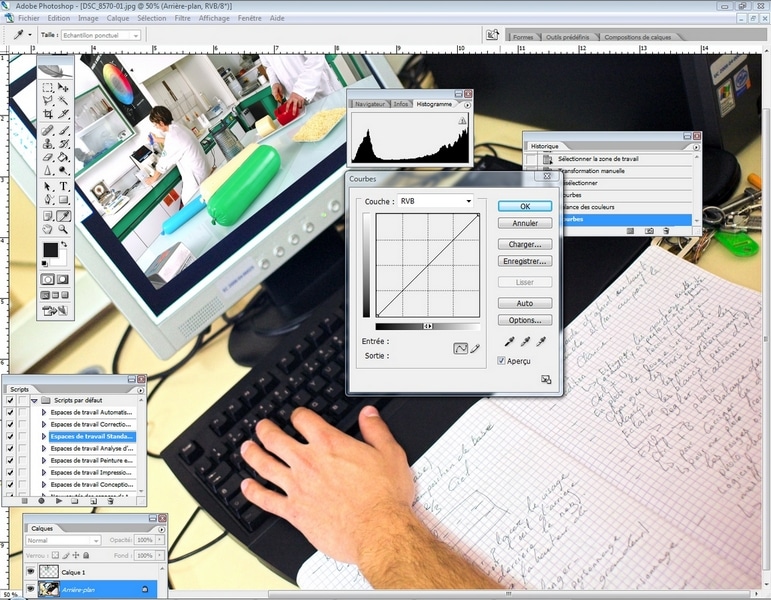Uncheck the Aperçu preview checkbox
771x600 pixels.
tap(502, 361)
